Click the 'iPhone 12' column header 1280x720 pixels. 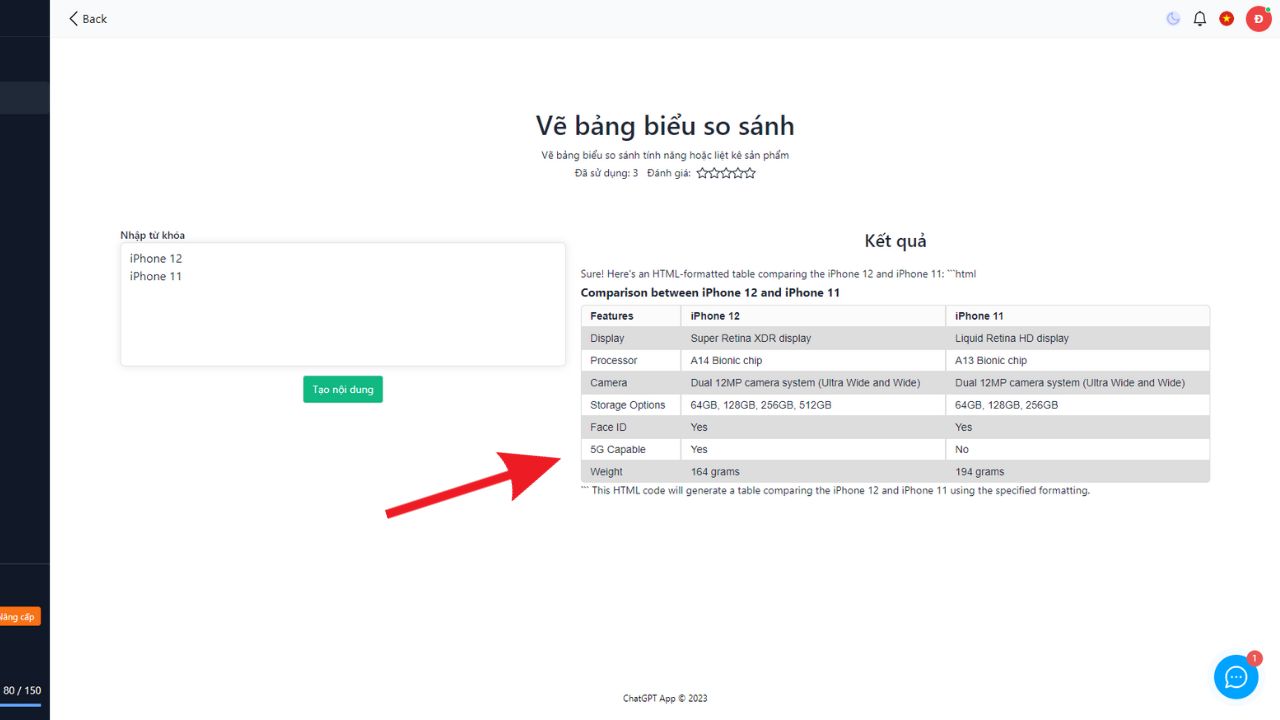(813, 316)
